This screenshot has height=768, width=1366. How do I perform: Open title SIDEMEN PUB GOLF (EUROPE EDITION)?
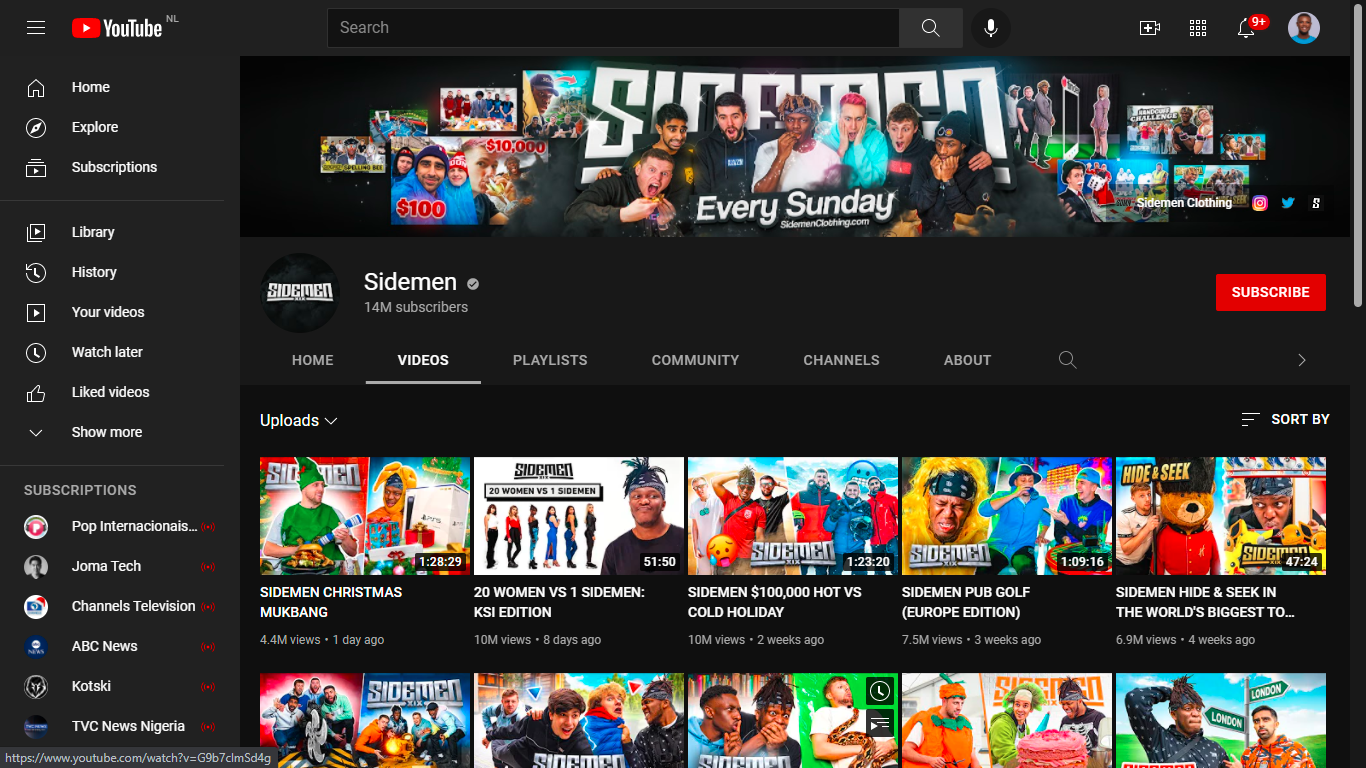[x=966, y=602]
